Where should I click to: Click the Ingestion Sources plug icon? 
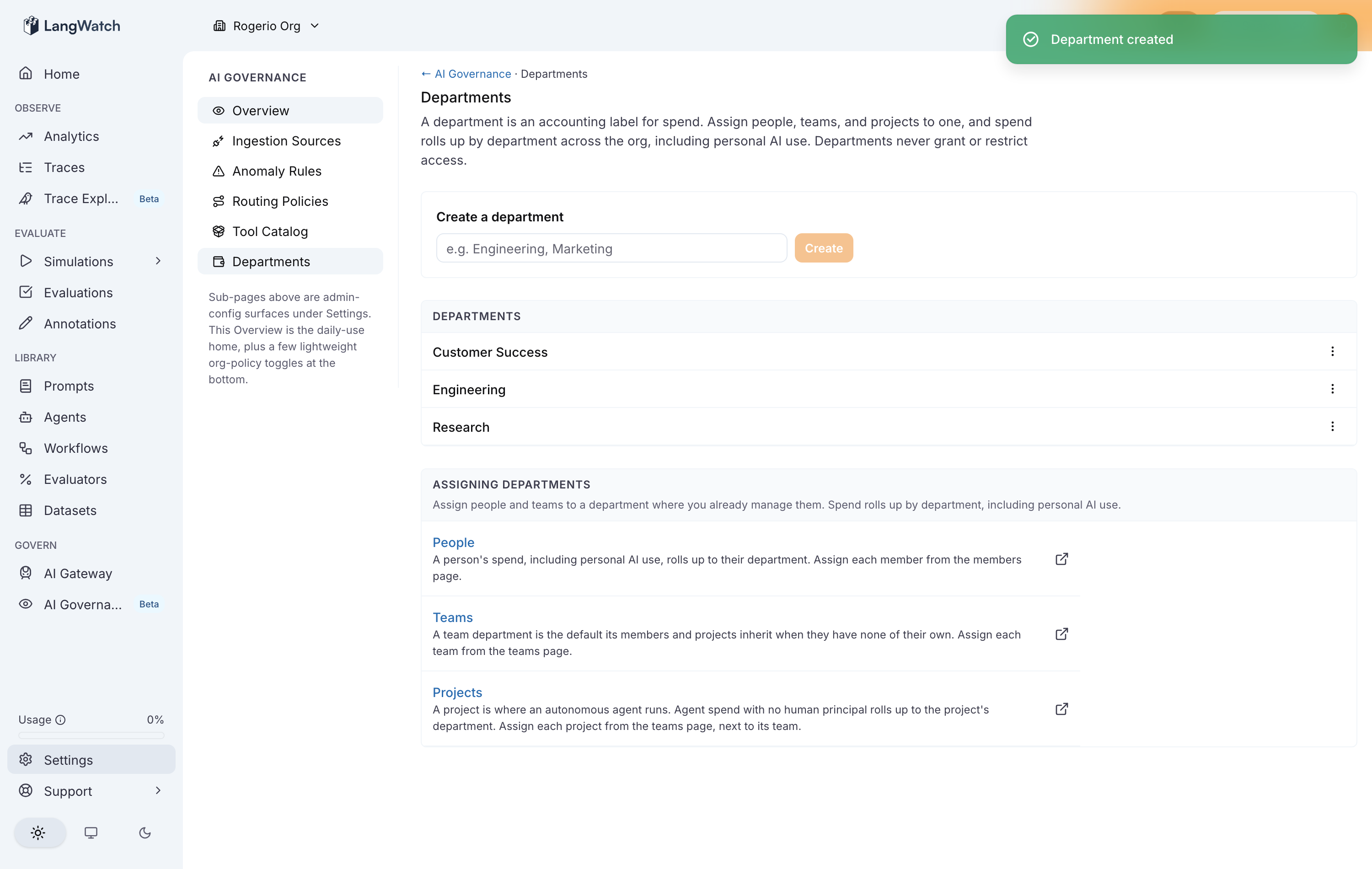tap(219, 141)
